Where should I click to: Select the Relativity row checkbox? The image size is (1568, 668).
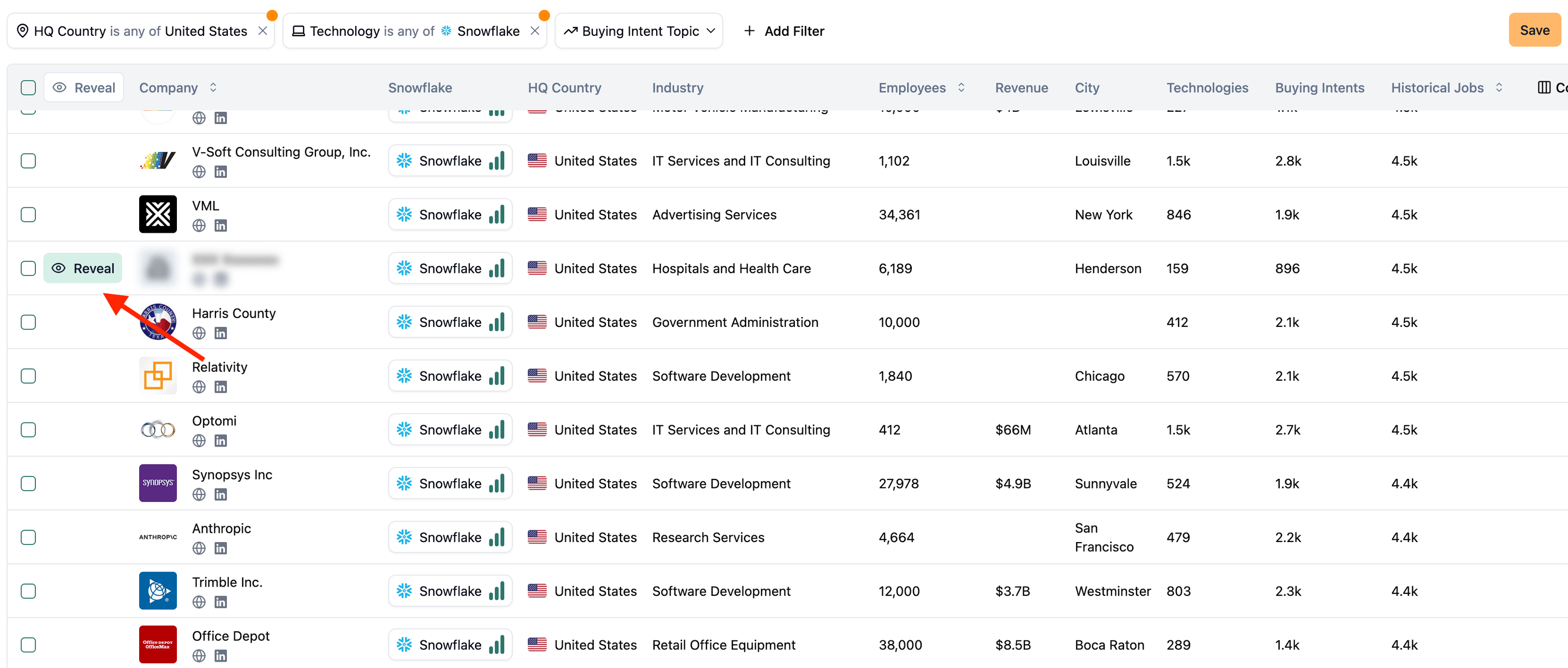(28, 376)
